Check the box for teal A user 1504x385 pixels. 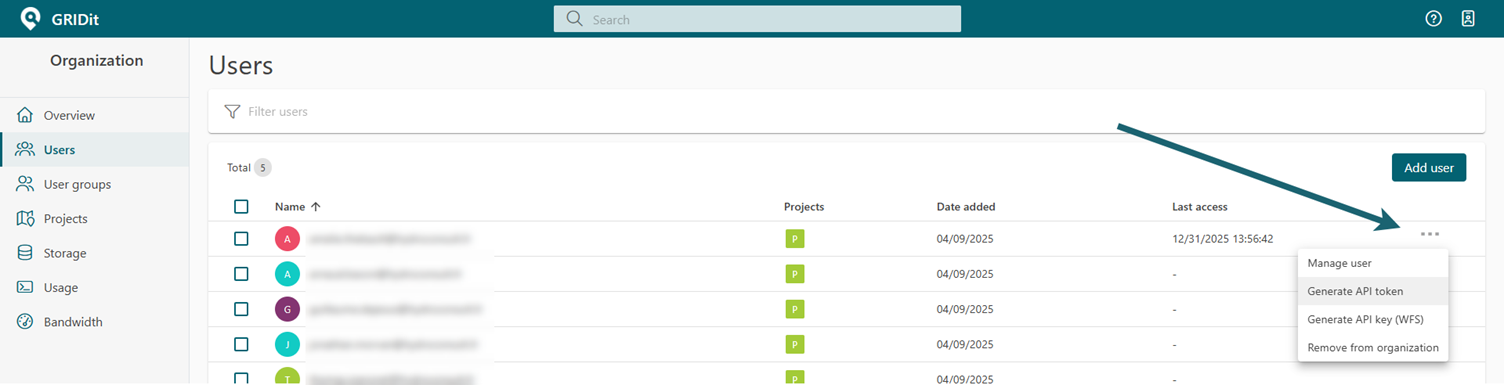pos(241,274)
